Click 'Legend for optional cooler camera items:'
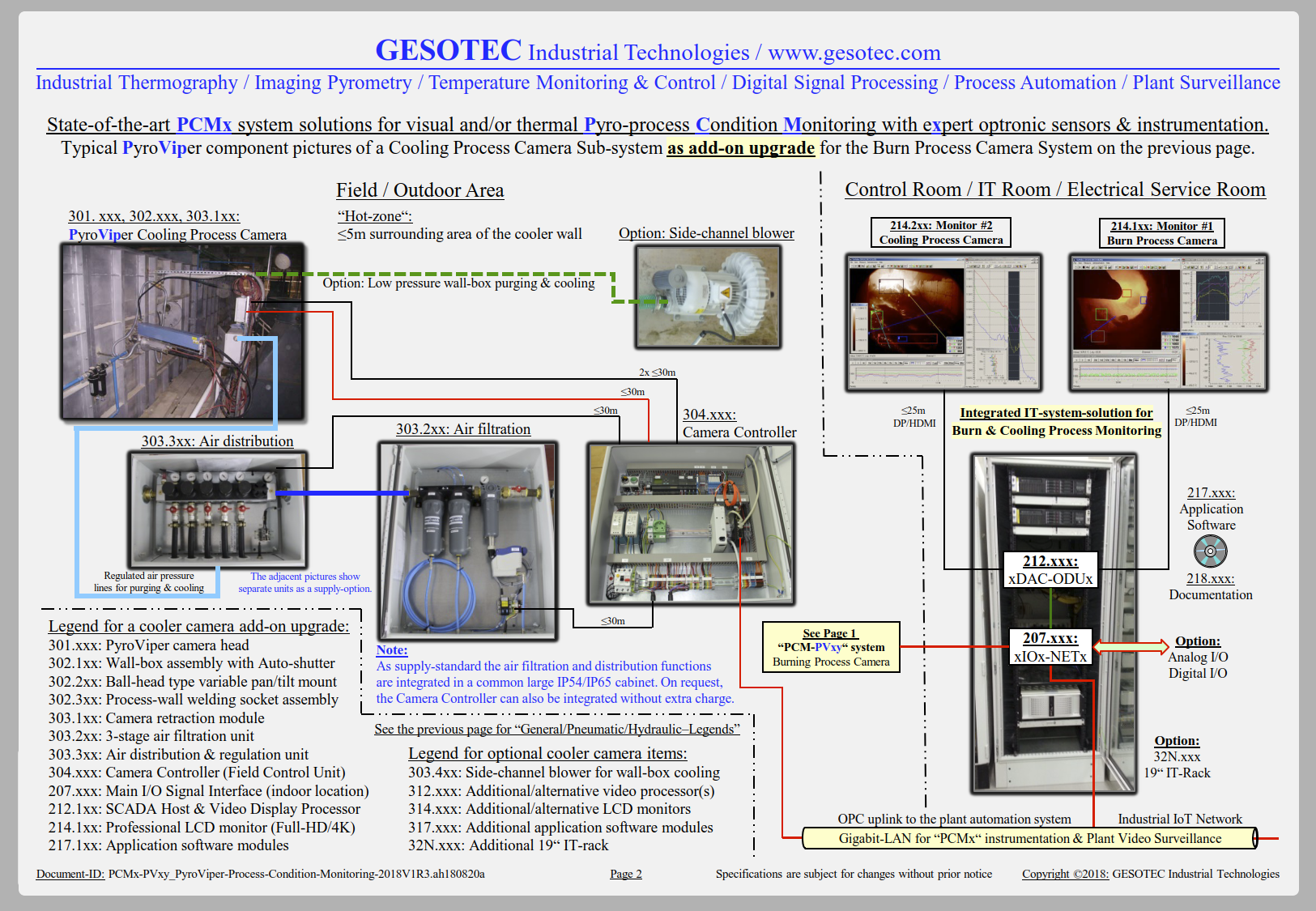Screen dimensions: 1316x911 pos(547,753)
